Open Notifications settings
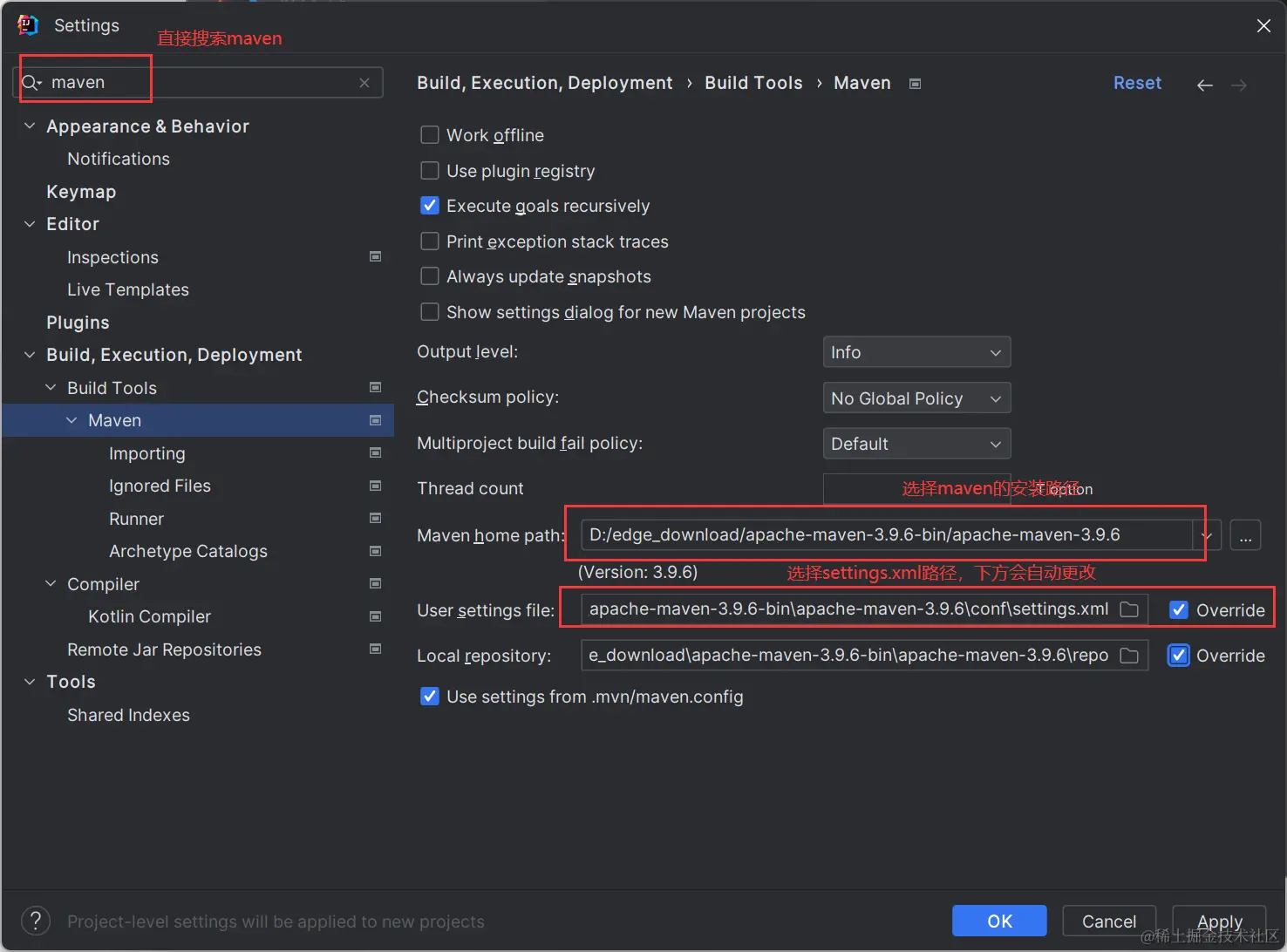1287x952 pixels. (x=119, y=159)
